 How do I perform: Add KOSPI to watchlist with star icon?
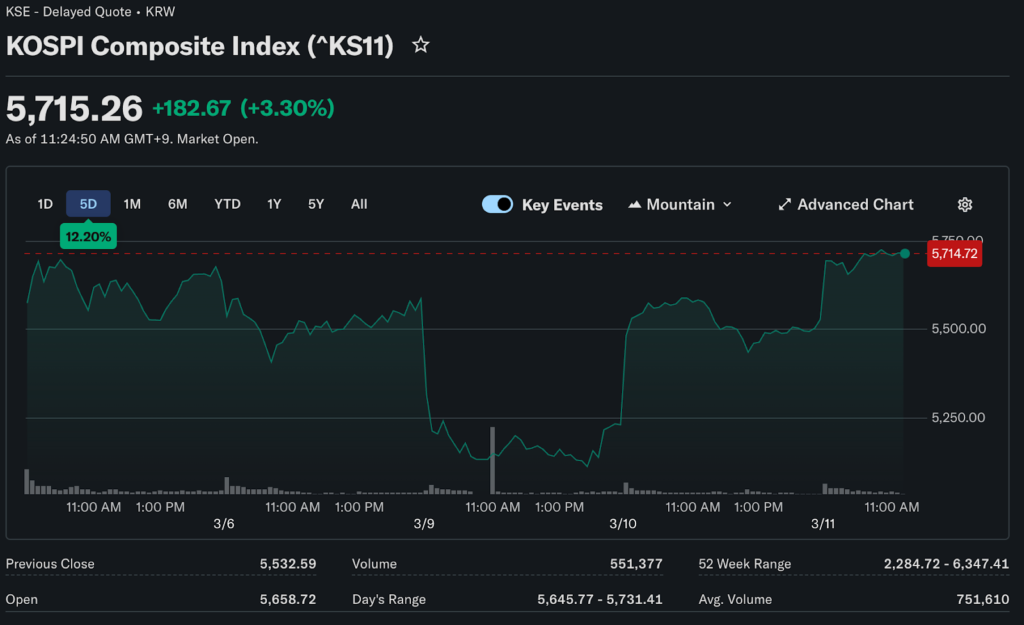(421, 45)
